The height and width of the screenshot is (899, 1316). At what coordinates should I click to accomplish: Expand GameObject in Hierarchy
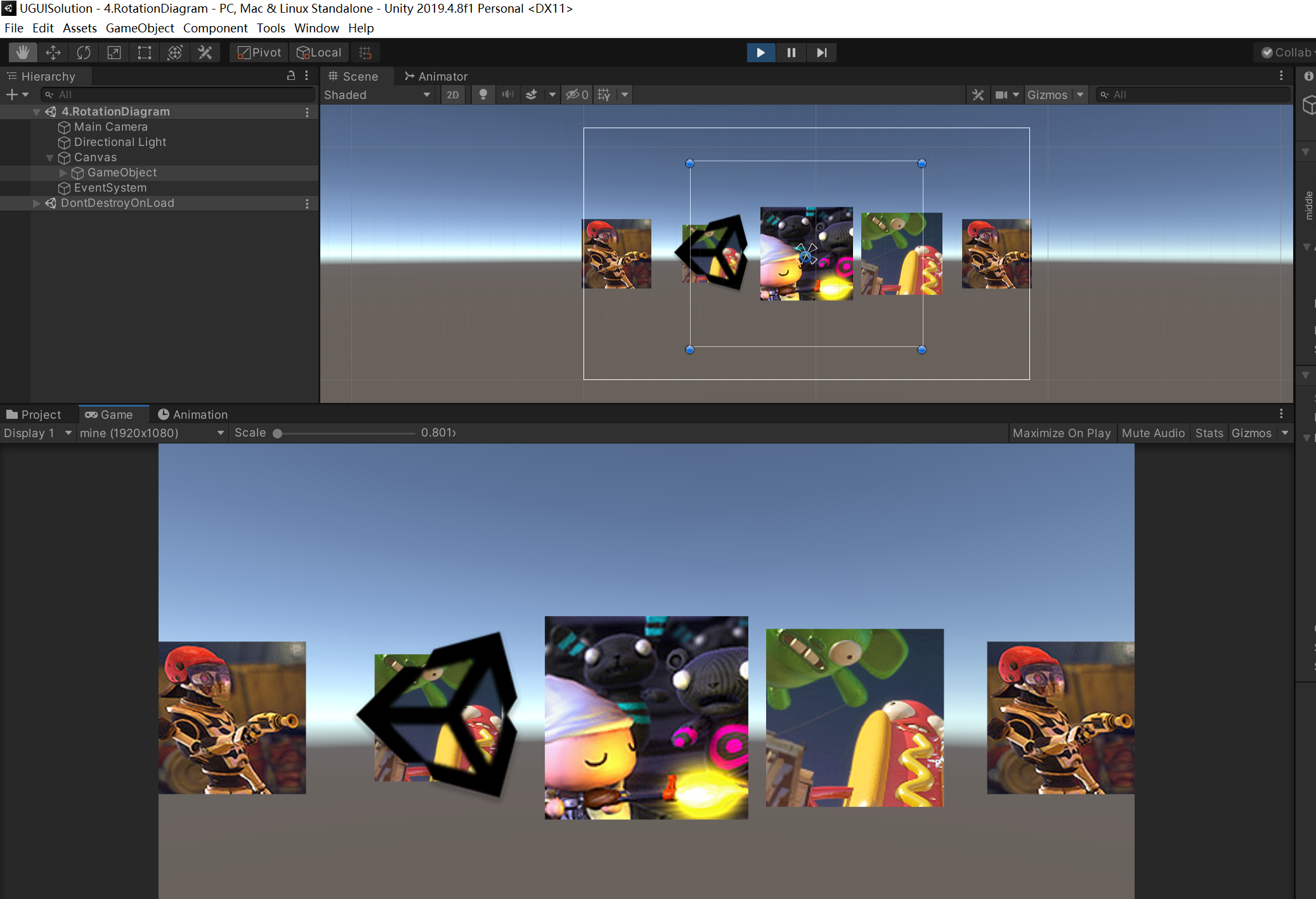click(x=63, y=173)
